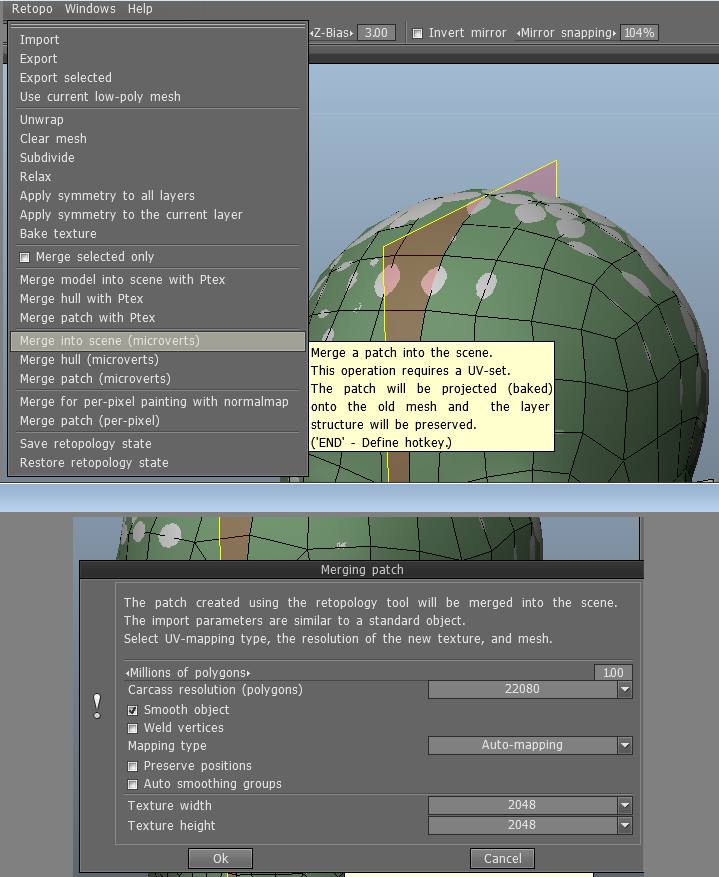Click the Merging patch title bar
This screenshot has height=877, width=719.
(x=361, y=570)
